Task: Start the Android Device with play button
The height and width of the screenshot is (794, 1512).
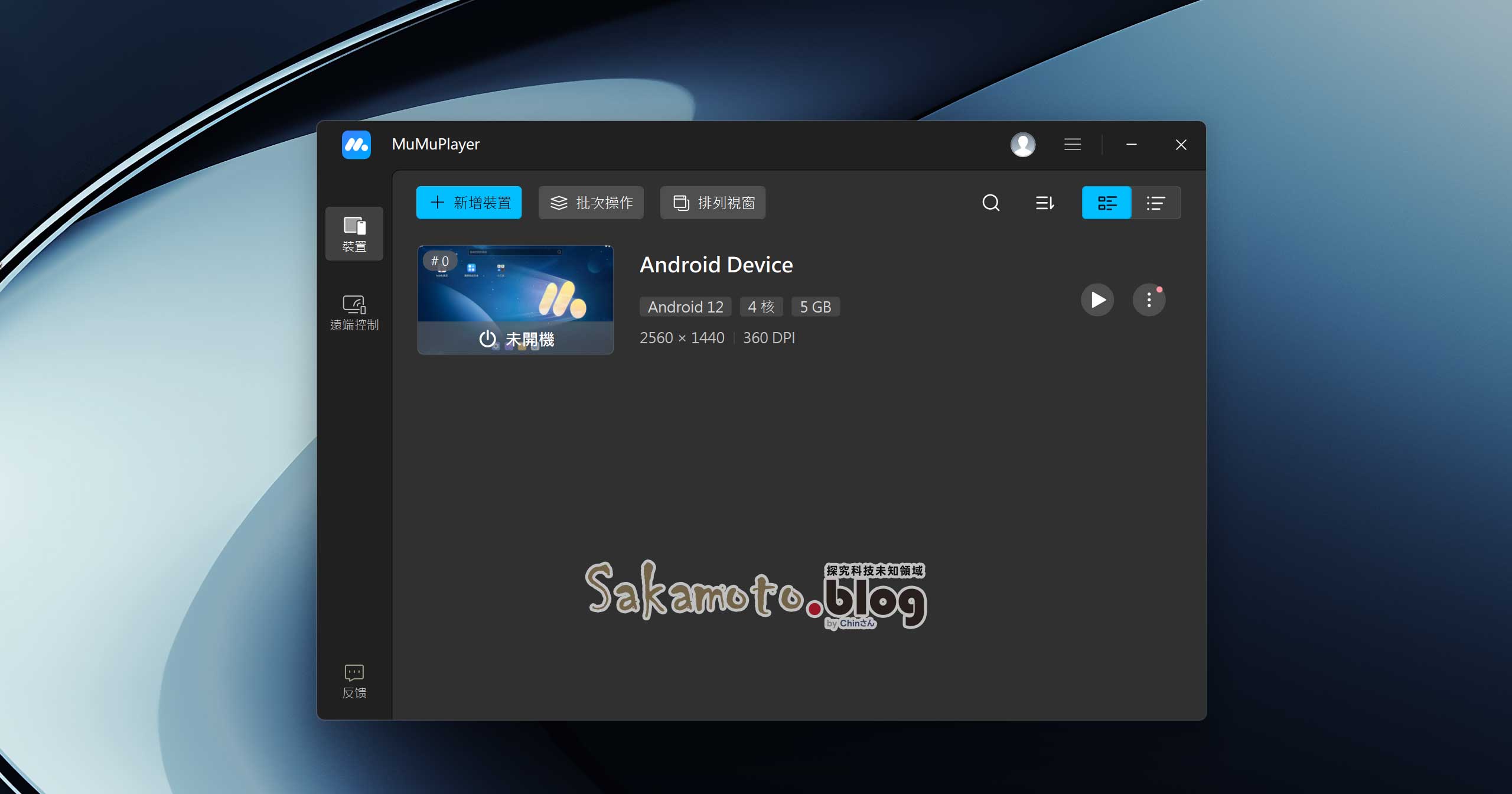Action: click(1097, 300)
